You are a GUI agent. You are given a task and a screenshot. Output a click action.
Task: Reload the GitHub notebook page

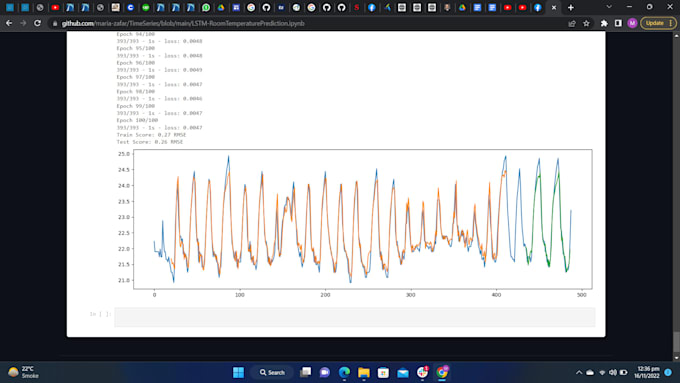pyautogui.click(x=37, y=23)
